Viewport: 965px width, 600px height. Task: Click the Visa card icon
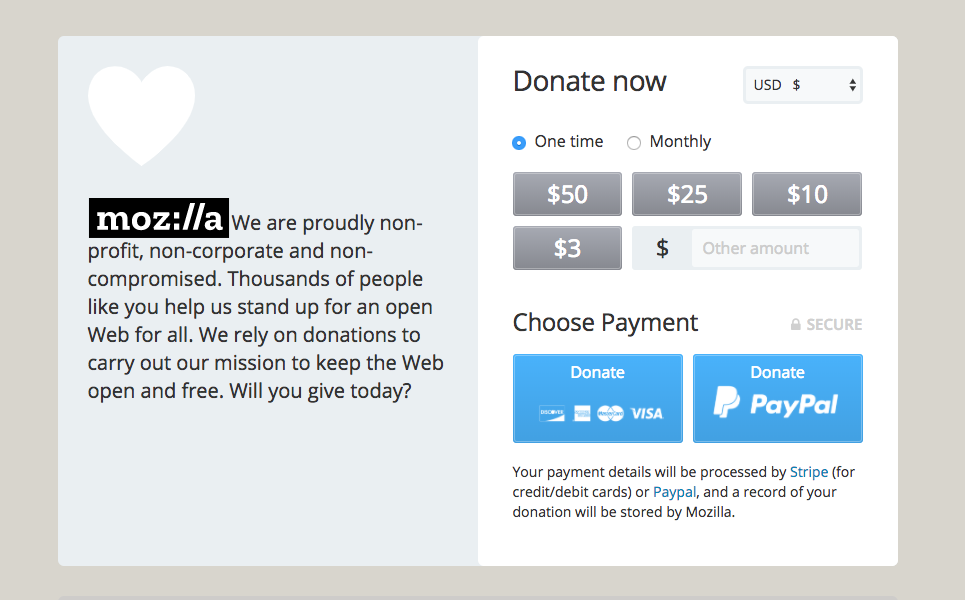click(x=647, y=413)
